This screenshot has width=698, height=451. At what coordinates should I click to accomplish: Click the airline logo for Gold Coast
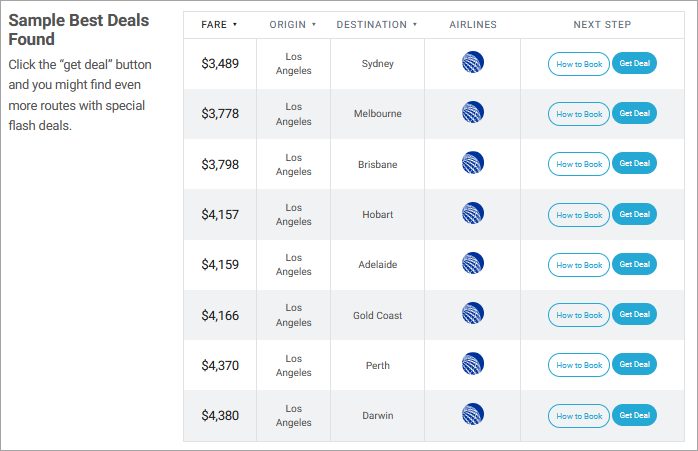[x=473, y=314]
